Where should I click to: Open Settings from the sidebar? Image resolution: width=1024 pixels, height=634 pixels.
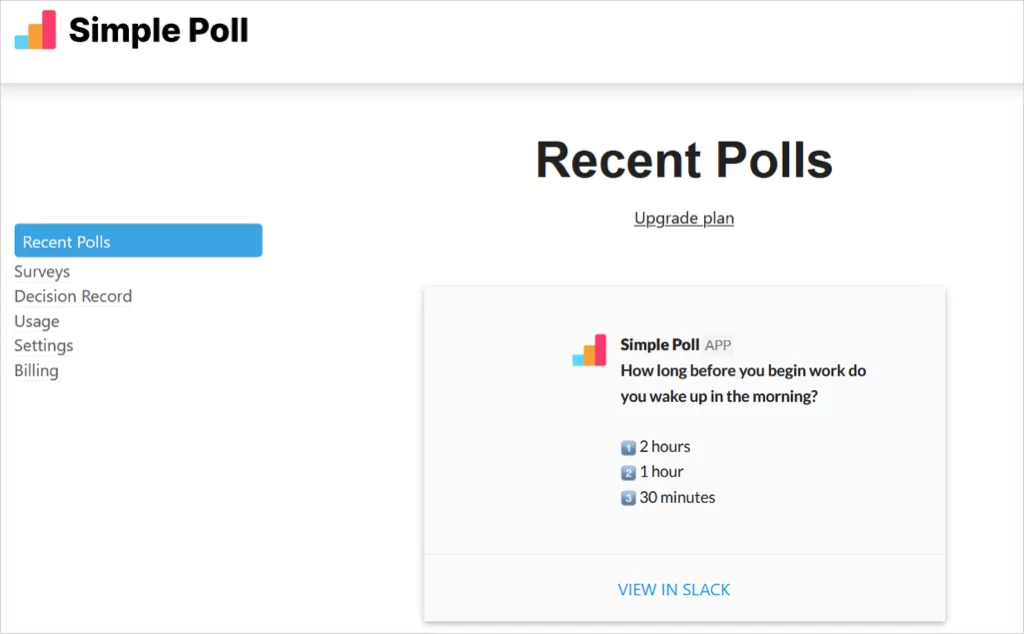click(44, 345)
